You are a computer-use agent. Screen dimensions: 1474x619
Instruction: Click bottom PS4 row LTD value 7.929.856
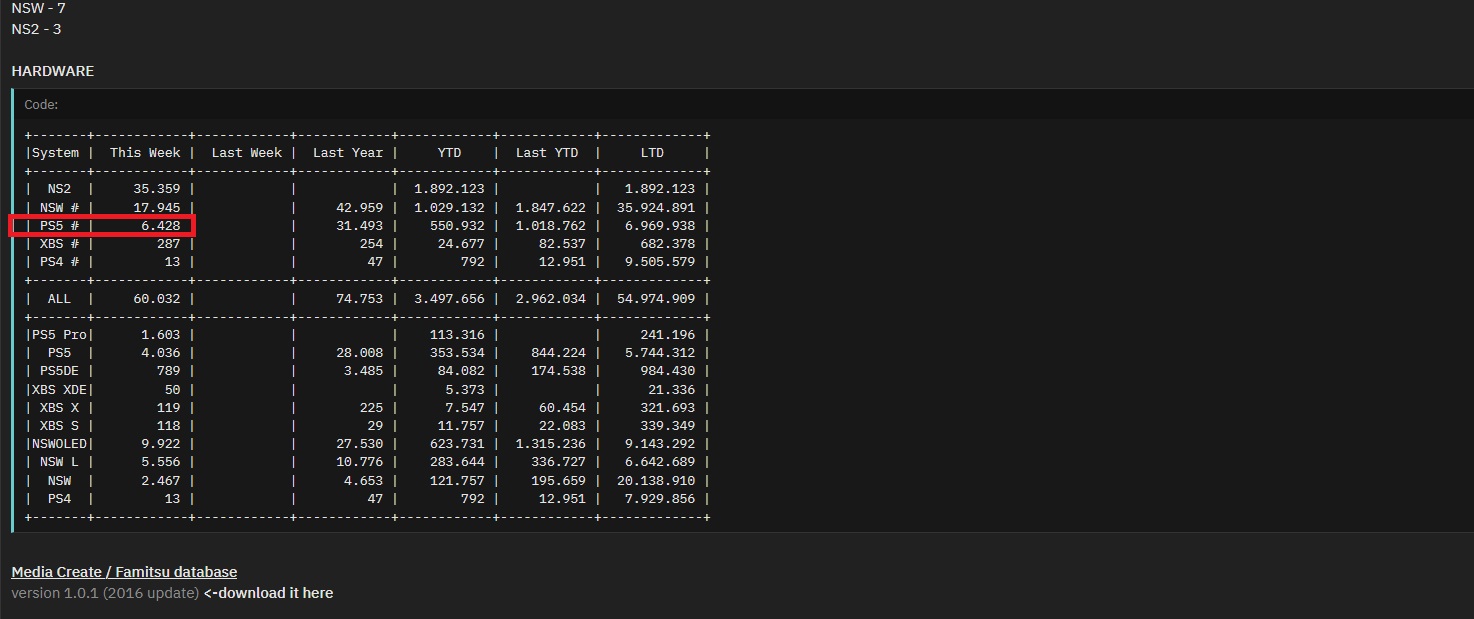click(659, 499)
